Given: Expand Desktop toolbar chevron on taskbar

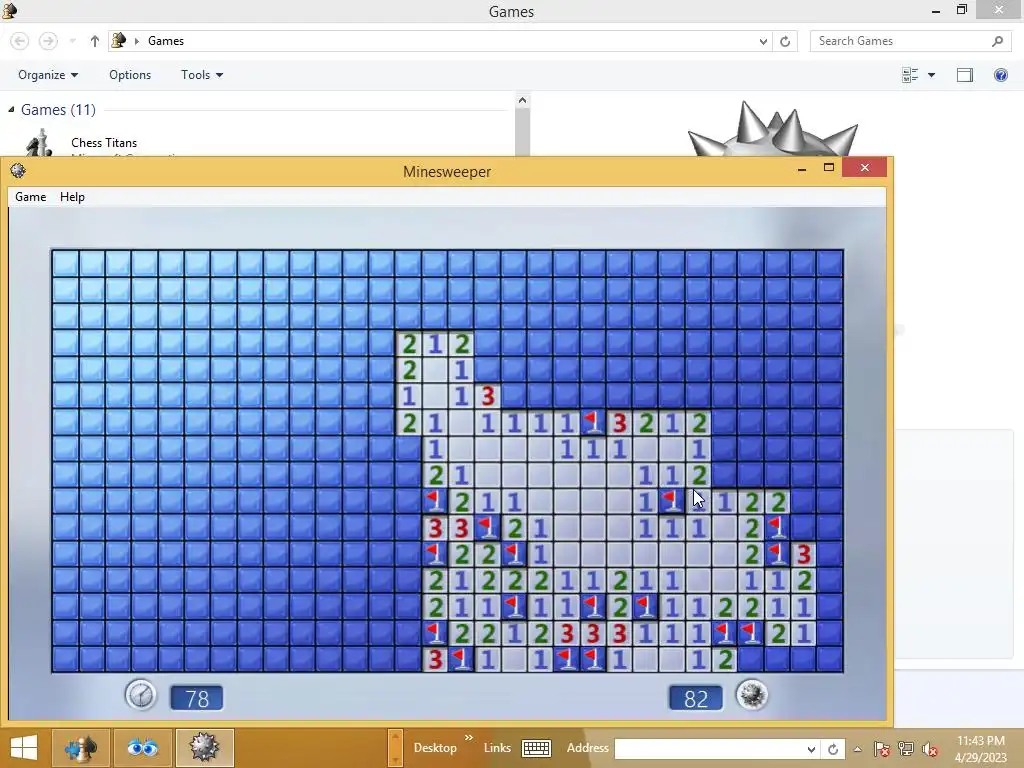Looking at the screenshot, I should pos(469,737).
